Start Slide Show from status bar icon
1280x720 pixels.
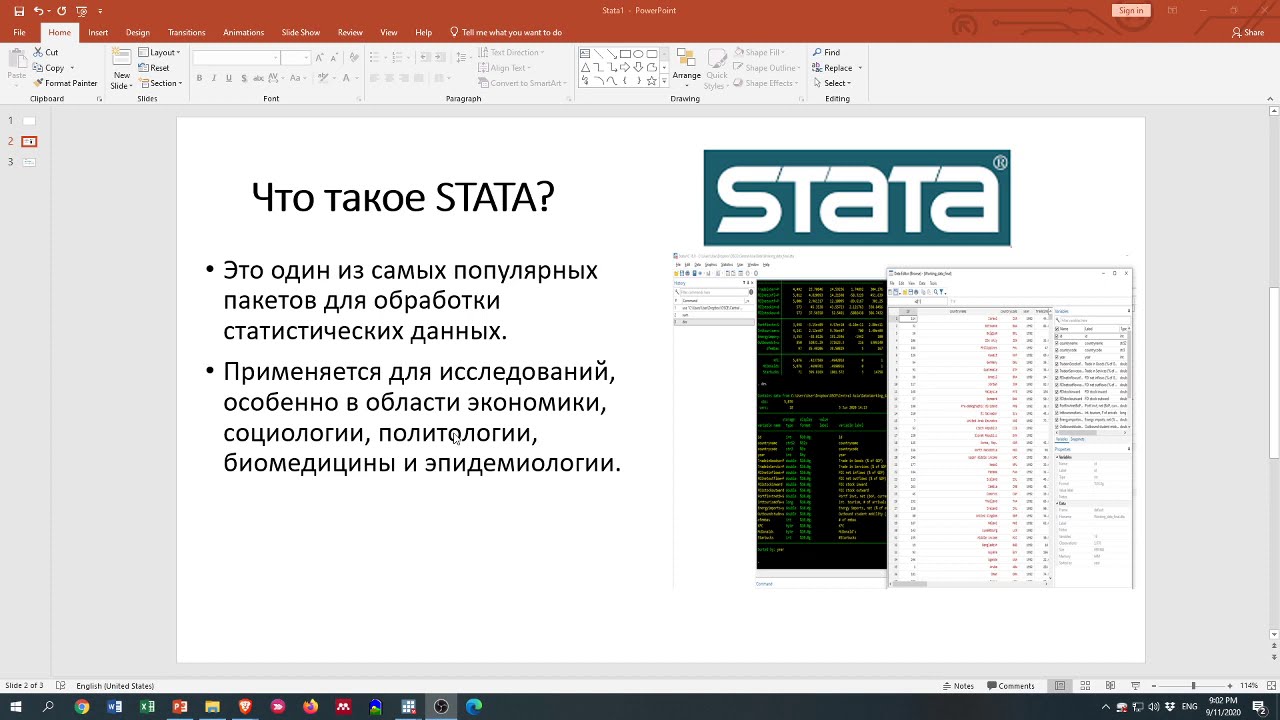pyautogui.click(x=1138, y=686)
